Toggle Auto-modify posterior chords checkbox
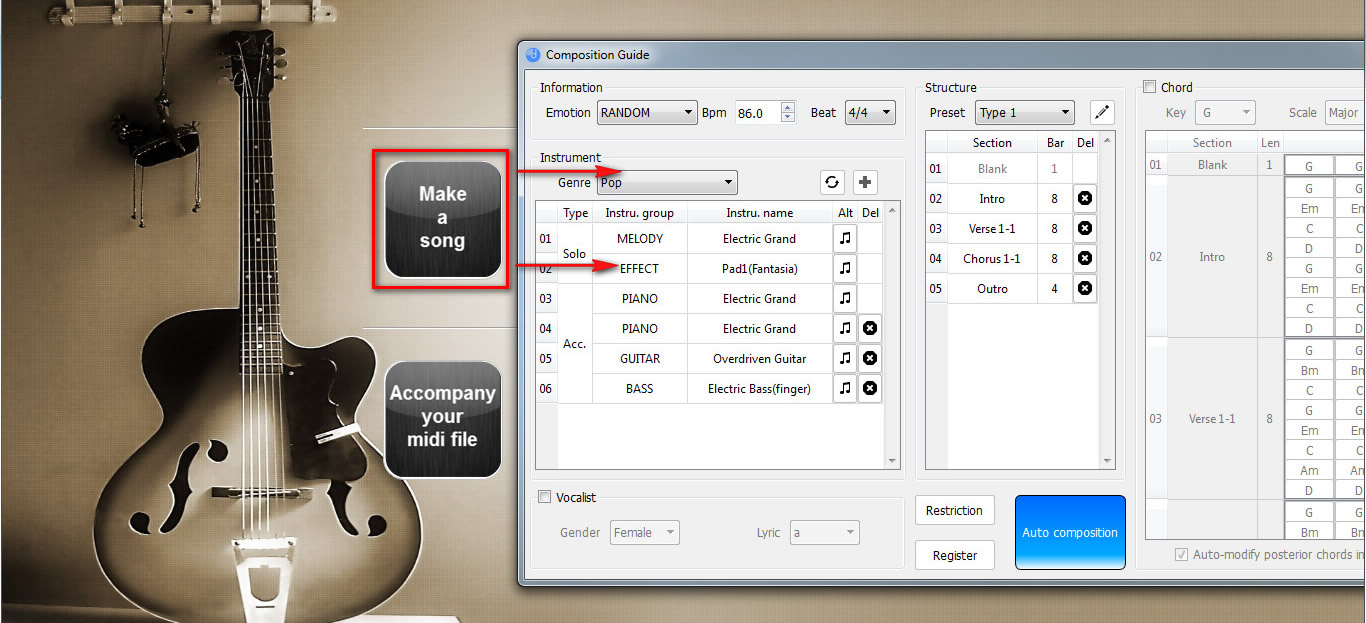1366x623 pixels. tap(1181, 554)
